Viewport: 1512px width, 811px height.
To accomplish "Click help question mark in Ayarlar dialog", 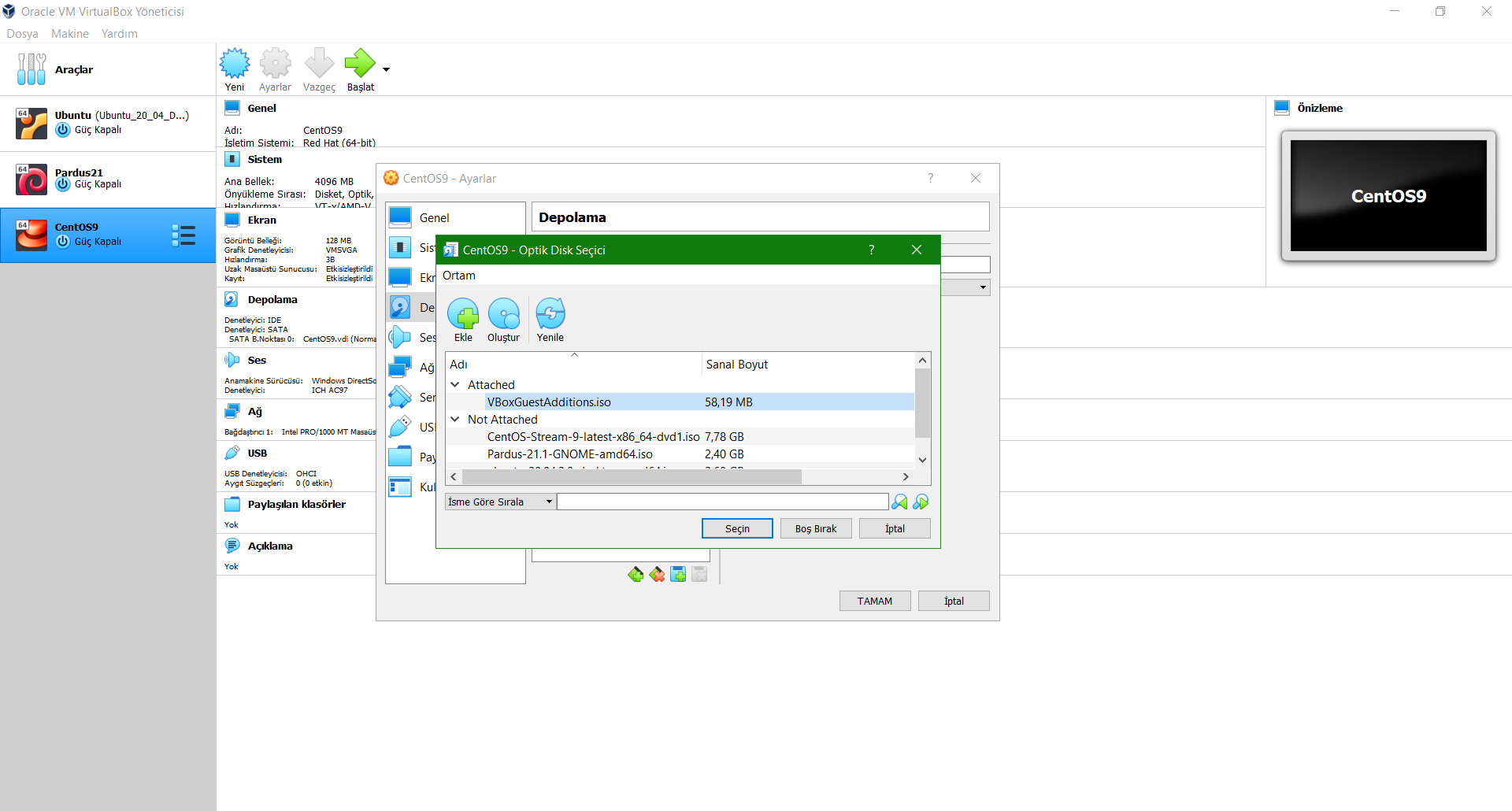I will tap(930, 178).
